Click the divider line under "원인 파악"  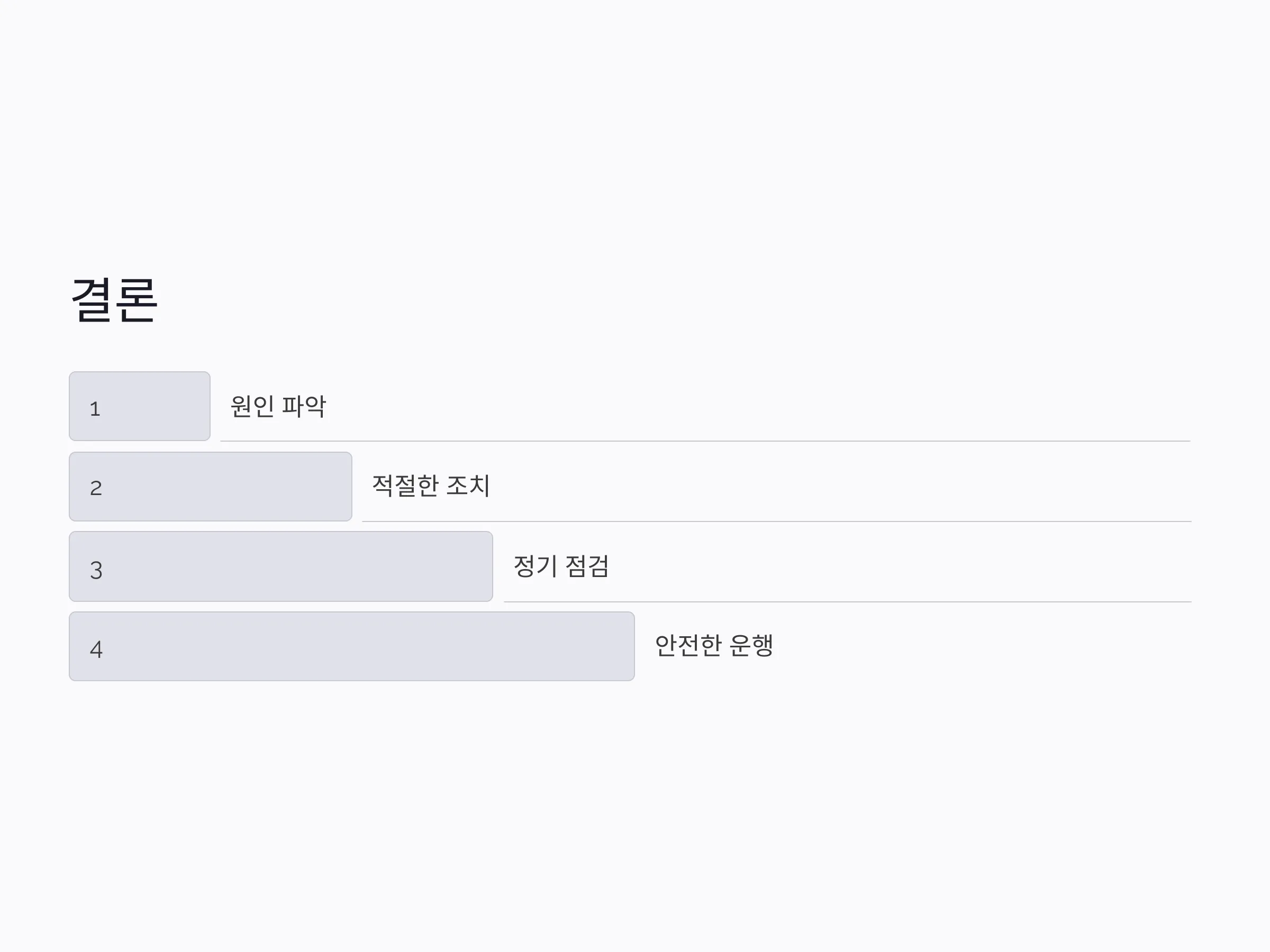[705, 441]
